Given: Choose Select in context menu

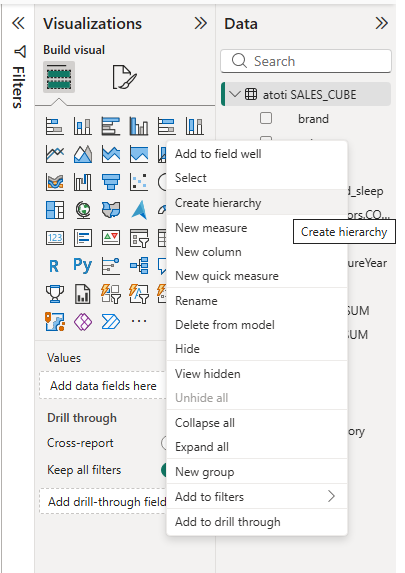Looking at the screenshot, I should coord(257,178).
